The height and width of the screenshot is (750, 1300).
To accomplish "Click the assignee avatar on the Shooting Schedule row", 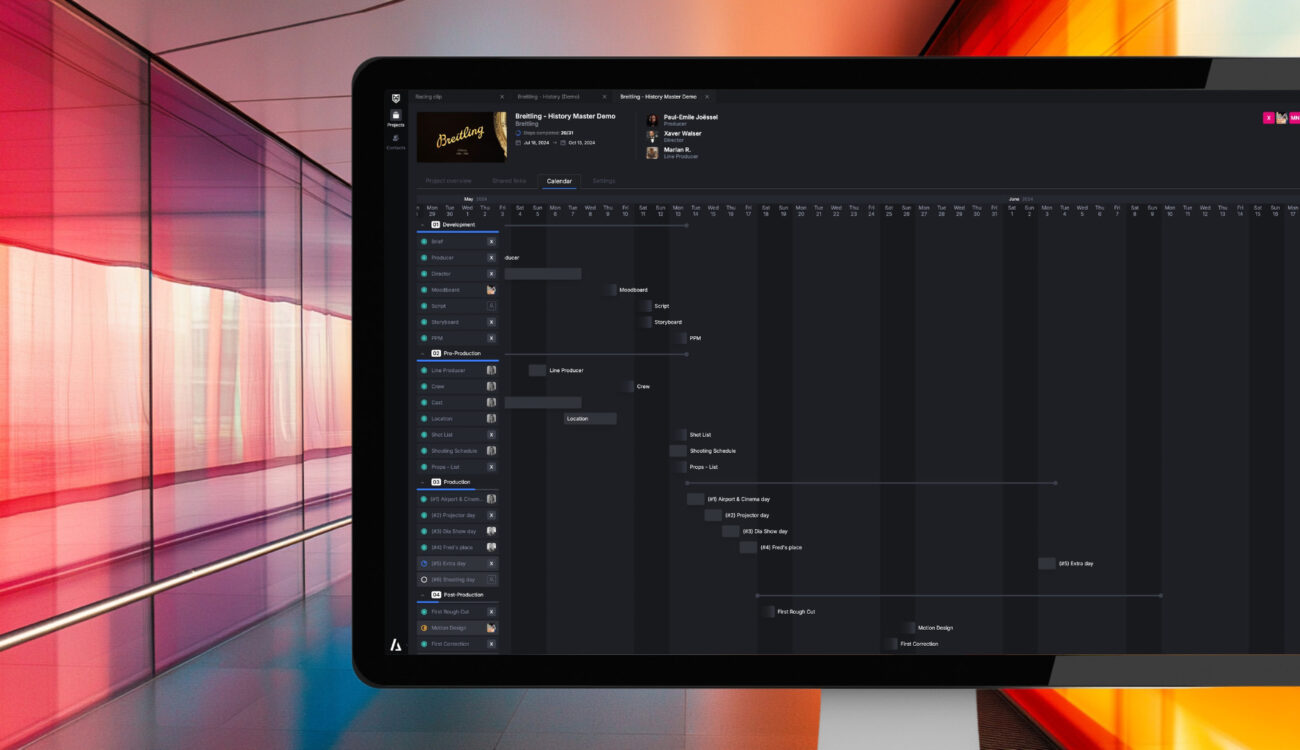I will [491, 451].
